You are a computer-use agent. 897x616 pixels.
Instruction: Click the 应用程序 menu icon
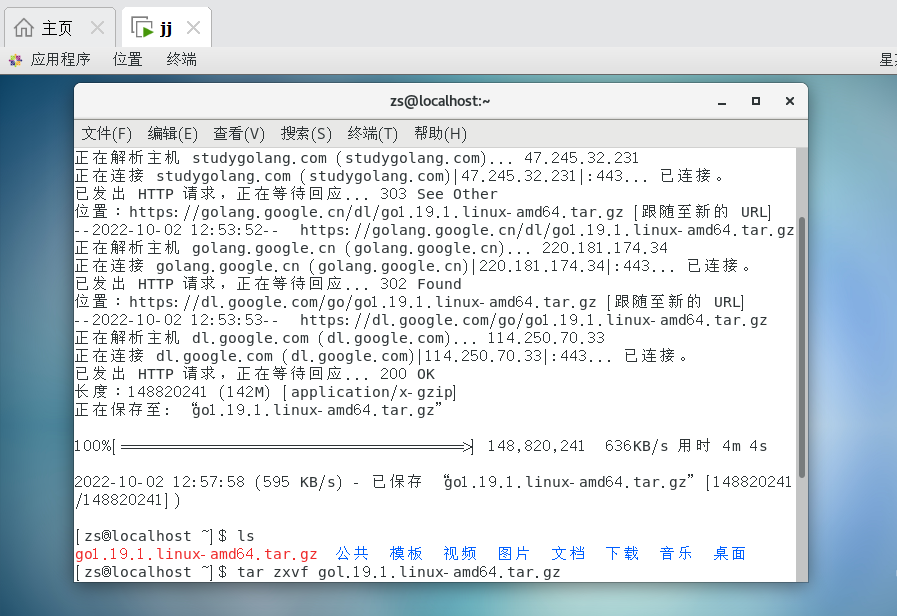pos(15,59)
